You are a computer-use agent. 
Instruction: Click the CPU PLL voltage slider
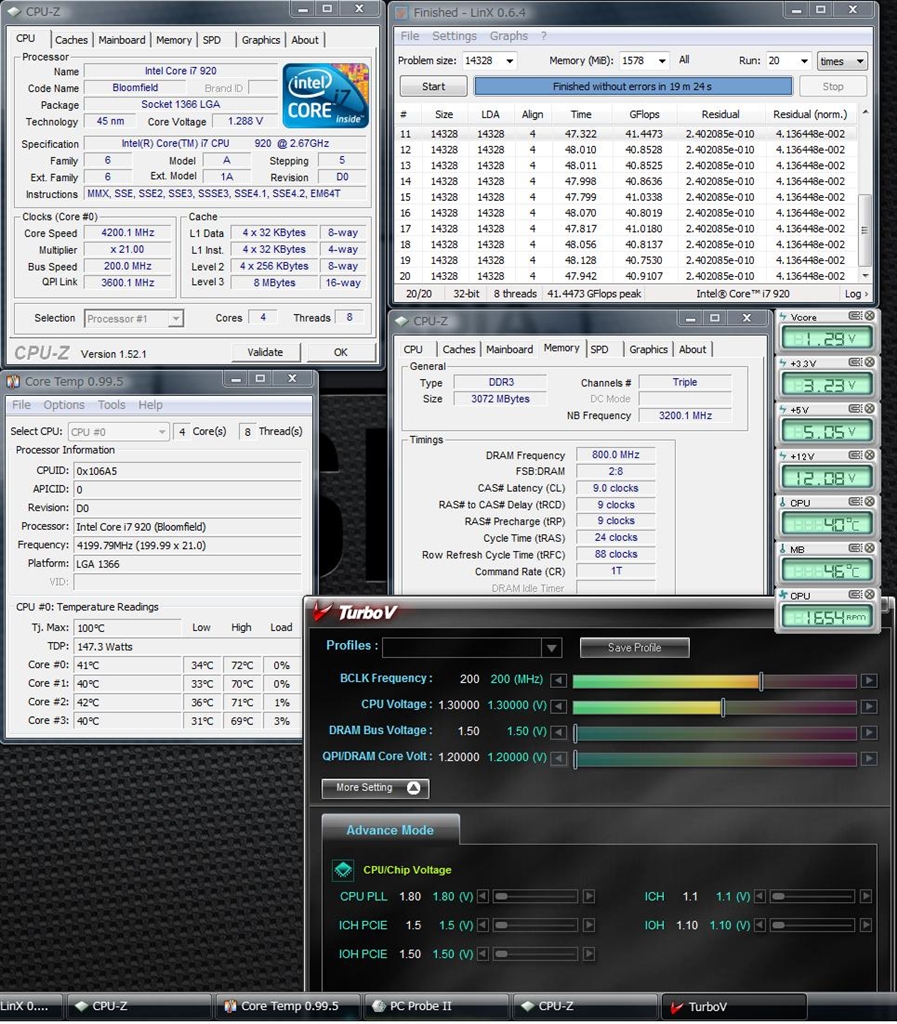point(535,897)
